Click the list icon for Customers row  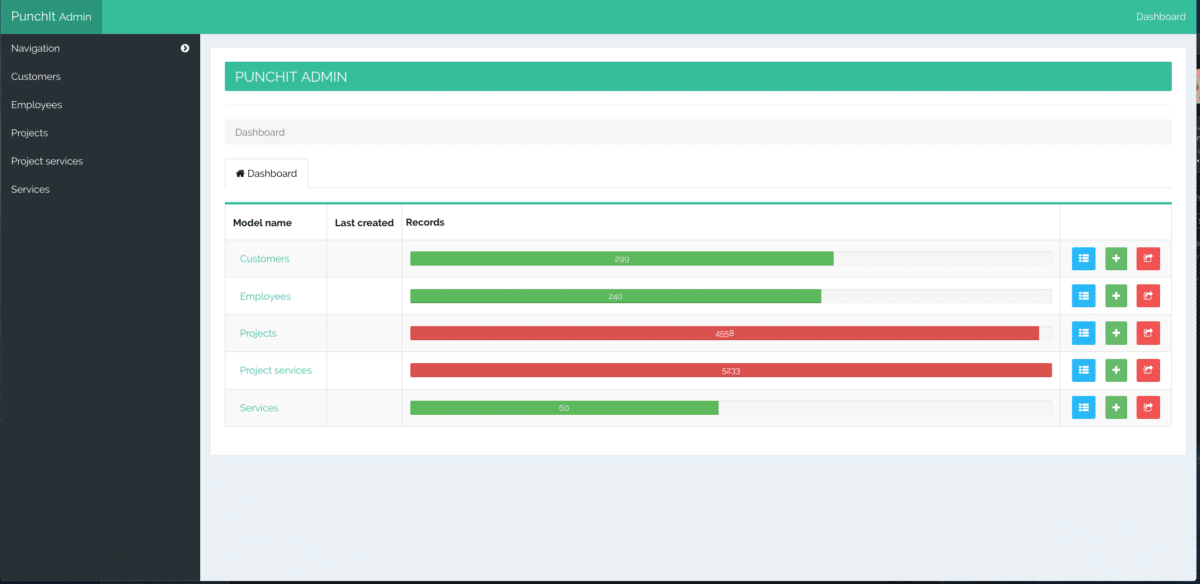pyautogui.click(x=1083, y=259)
